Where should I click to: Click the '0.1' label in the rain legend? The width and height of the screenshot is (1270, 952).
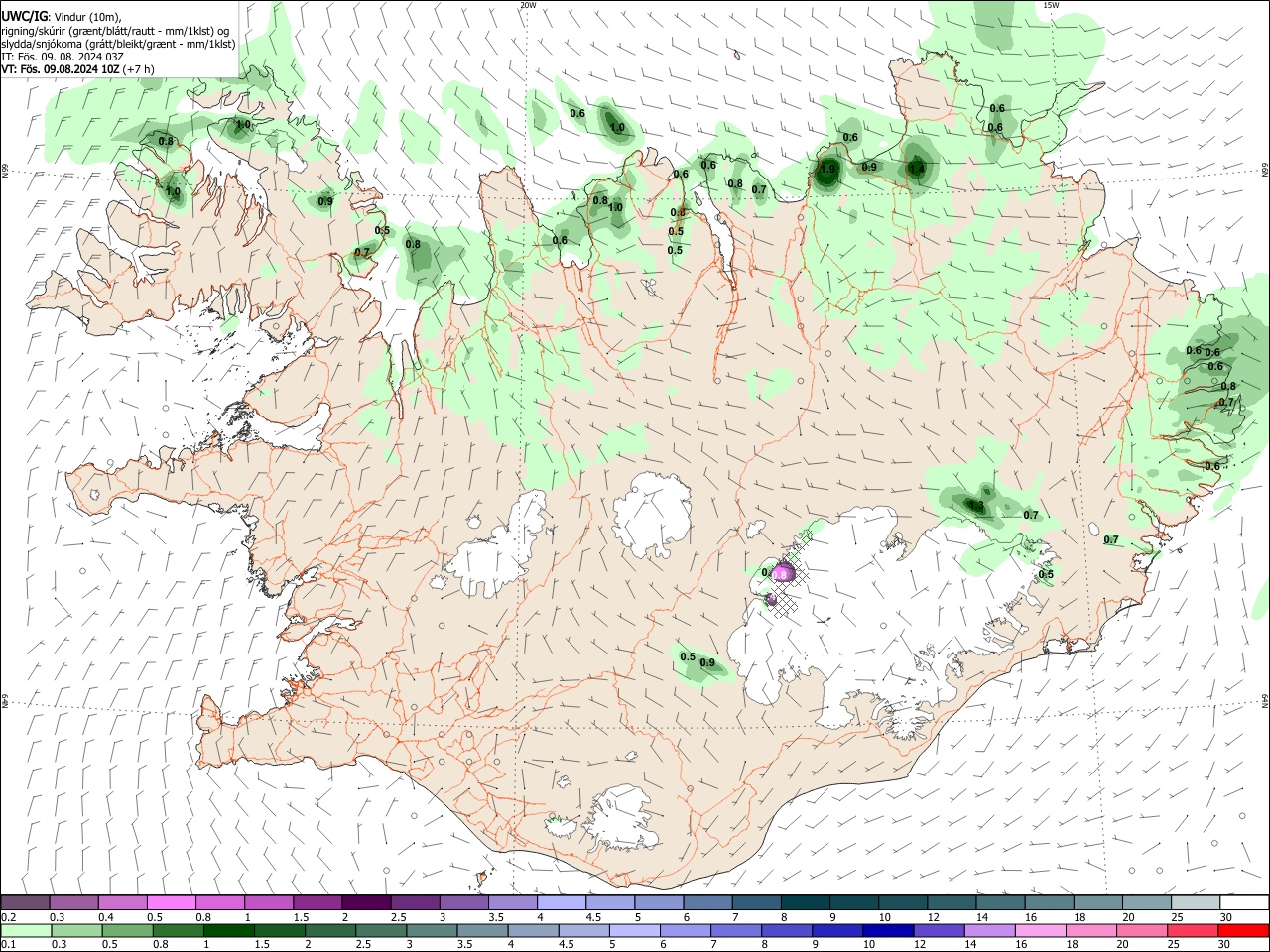(9, 945)
